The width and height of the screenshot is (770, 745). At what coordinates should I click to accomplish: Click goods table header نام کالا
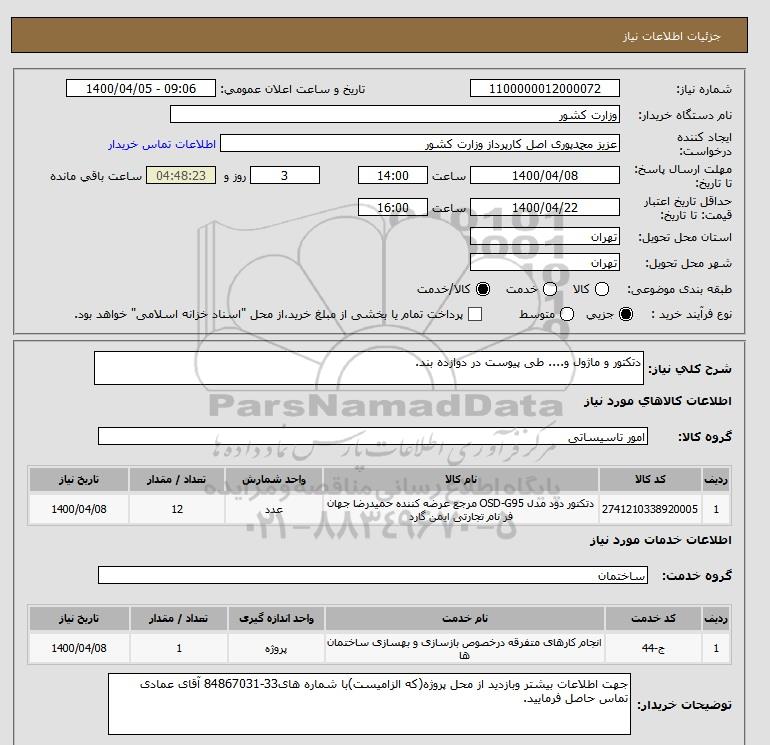(x=461, y=479)
